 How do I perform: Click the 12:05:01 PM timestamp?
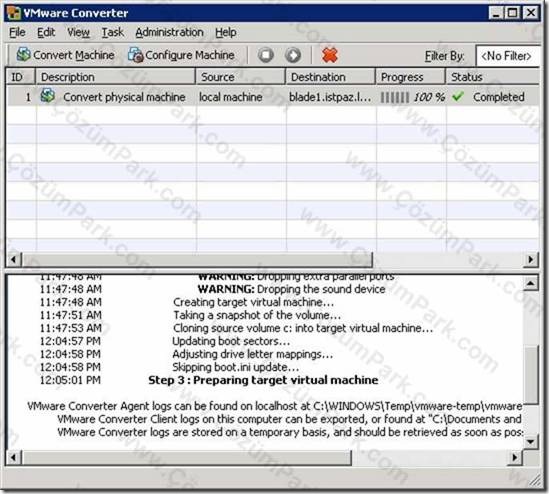click(x=70, y=380)
